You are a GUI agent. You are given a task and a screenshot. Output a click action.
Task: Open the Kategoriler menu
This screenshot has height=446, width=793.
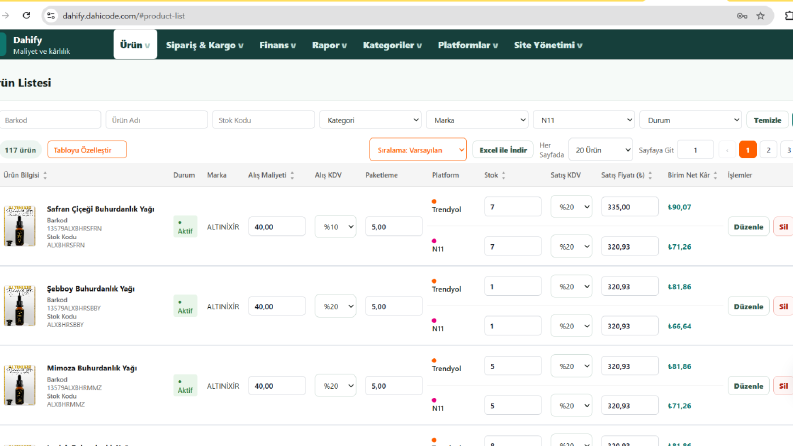click(392, 45)
